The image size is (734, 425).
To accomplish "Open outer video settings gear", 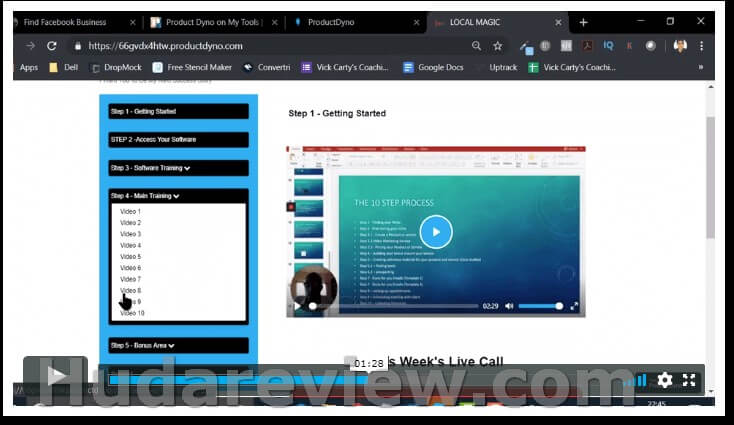I will pos(664,380).
